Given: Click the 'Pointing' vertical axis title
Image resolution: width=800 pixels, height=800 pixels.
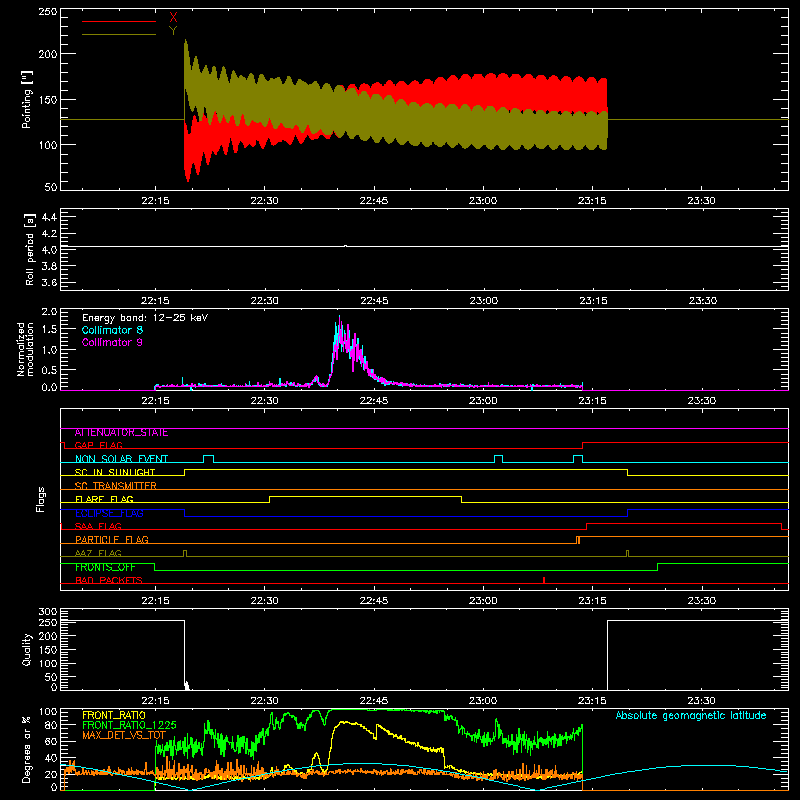Looking at the screenshot, I should (x=27, y=99).
